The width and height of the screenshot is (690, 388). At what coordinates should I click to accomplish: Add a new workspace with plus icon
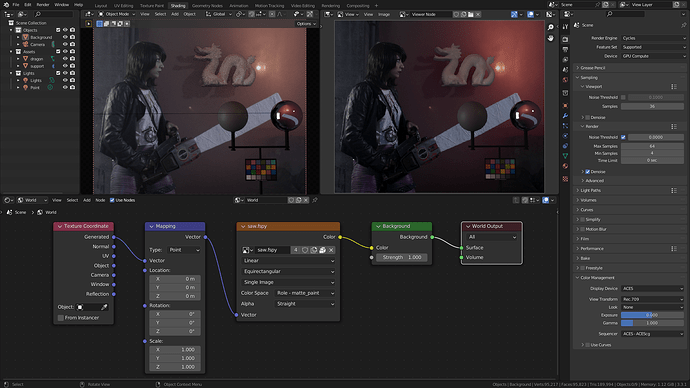tap(376, 6)
